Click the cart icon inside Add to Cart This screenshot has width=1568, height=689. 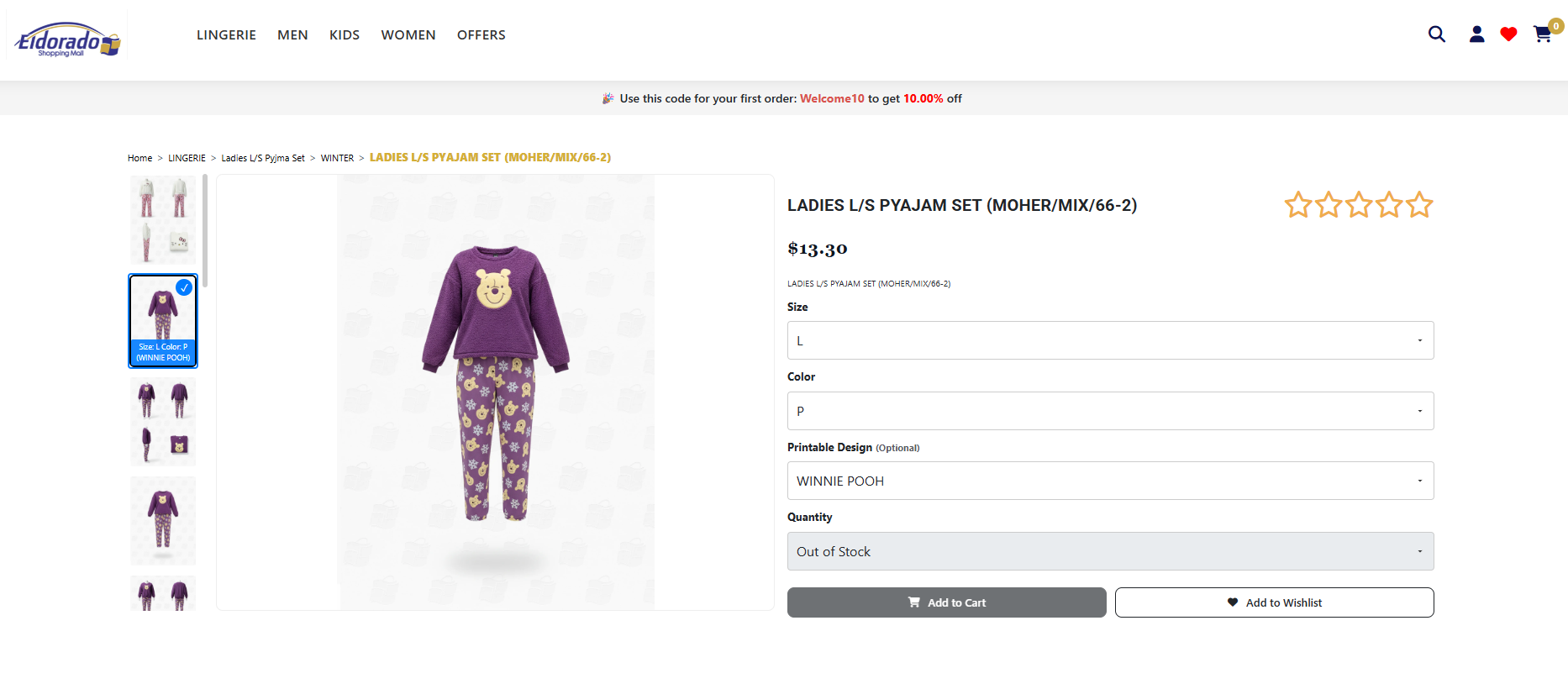coord(913,602)
